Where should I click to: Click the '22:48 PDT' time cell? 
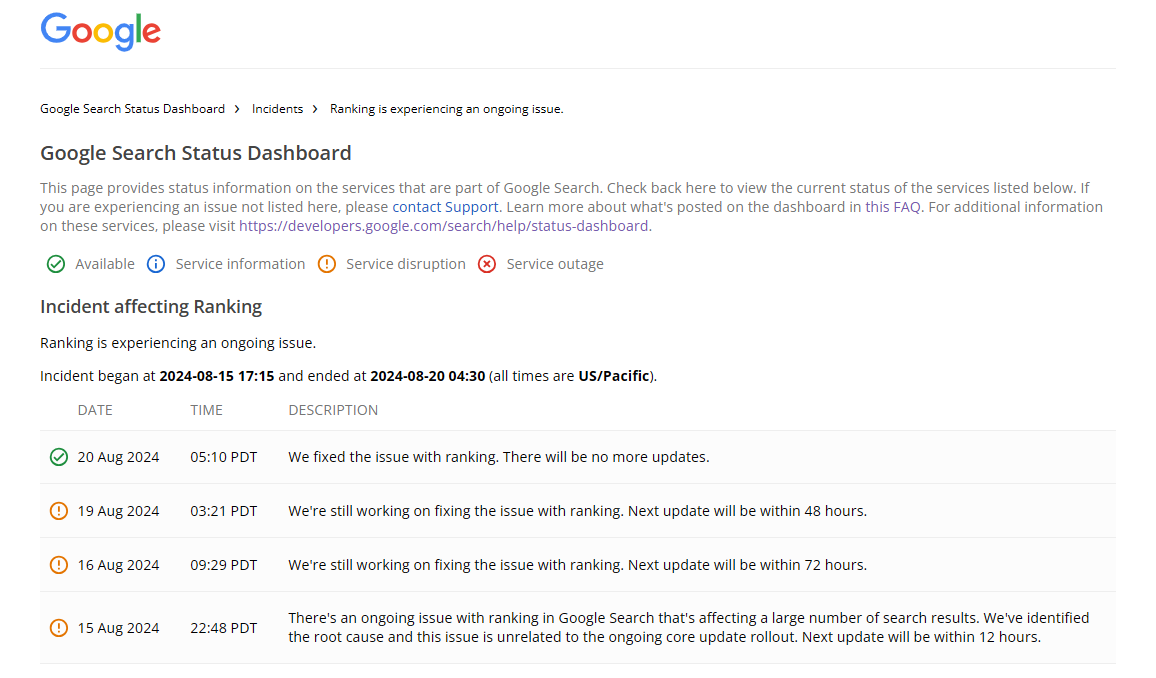click(224, 629)
